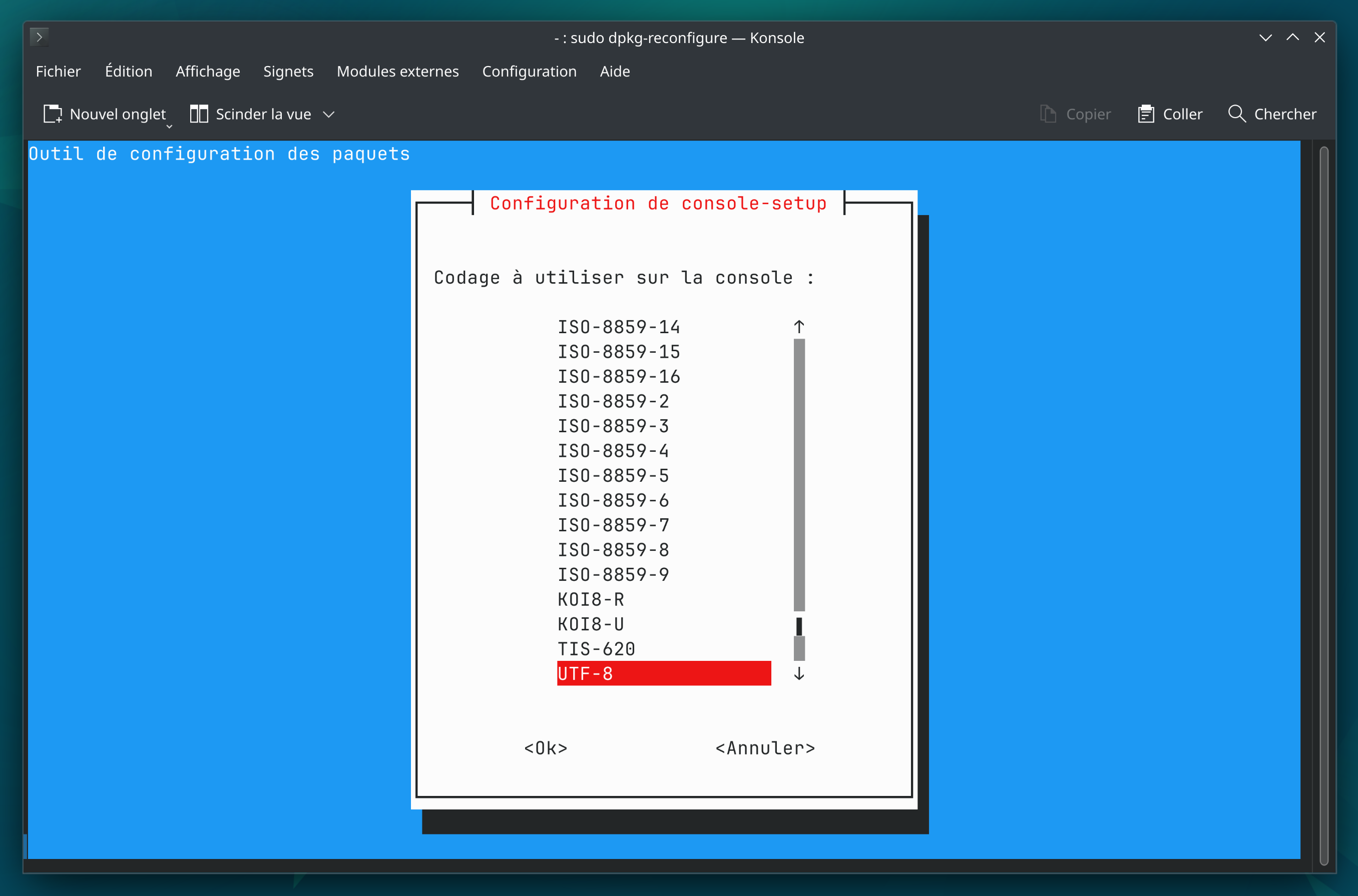Click the terminal prompt icon in the title bar
This screenshot has height=896, width=1358.
pyautogui.click(x=39, y=37)
